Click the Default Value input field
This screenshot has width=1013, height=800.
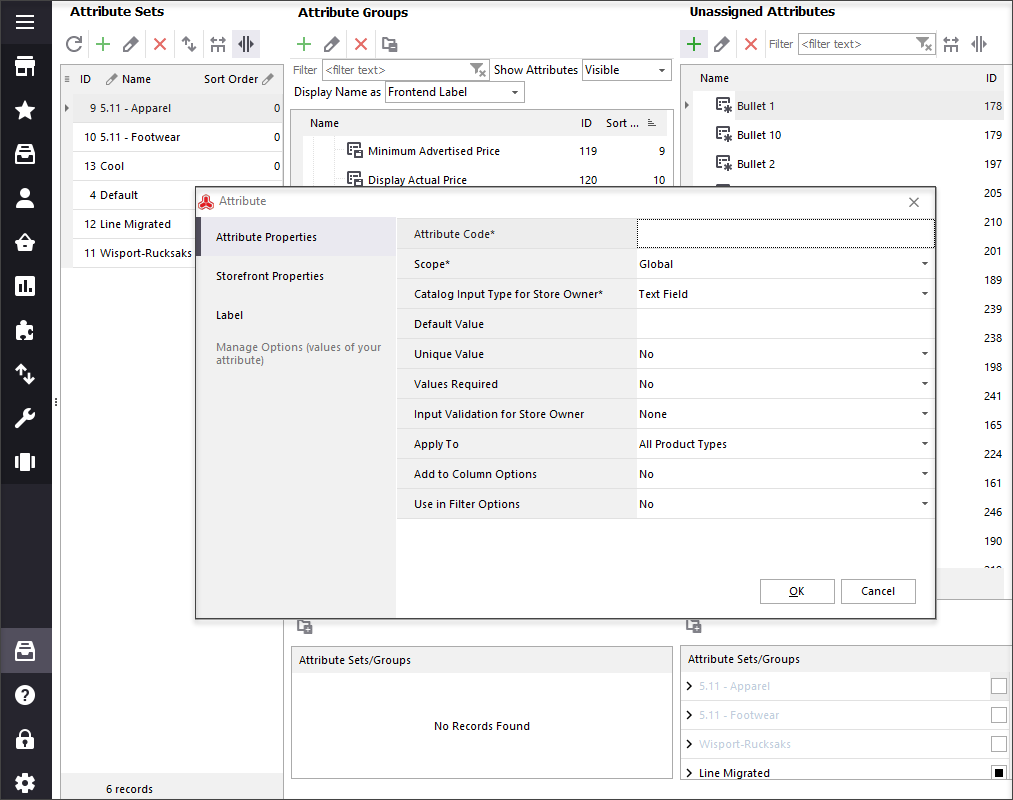[785, 324]
